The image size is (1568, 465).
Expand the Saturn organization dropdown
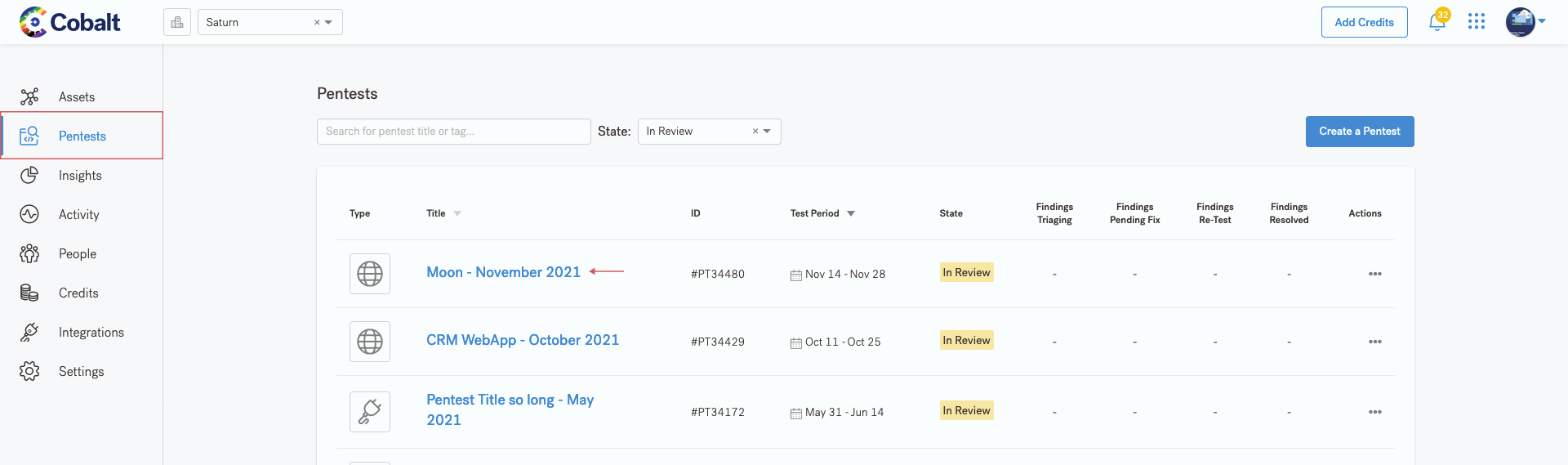(x=328, y=22)
